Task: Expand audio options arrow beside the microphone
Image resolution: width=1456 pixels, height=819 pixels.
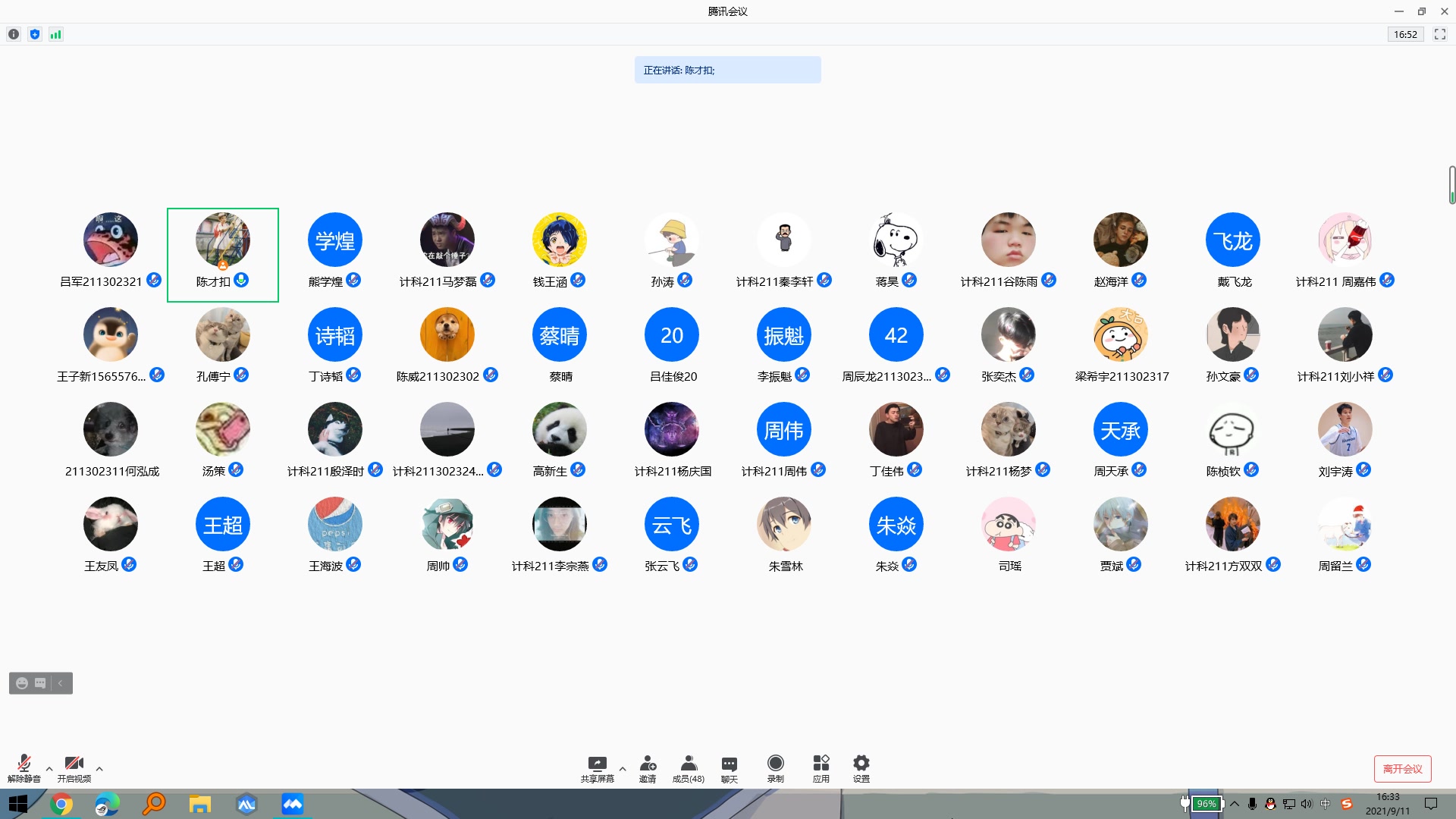Action: pyautogui.click(x=49, y=769)
